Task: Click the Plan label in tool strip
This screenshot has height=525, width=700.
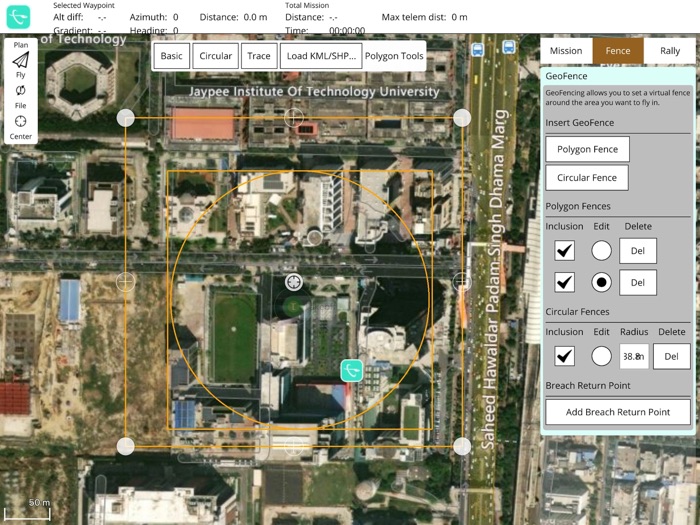Action: 21,45
